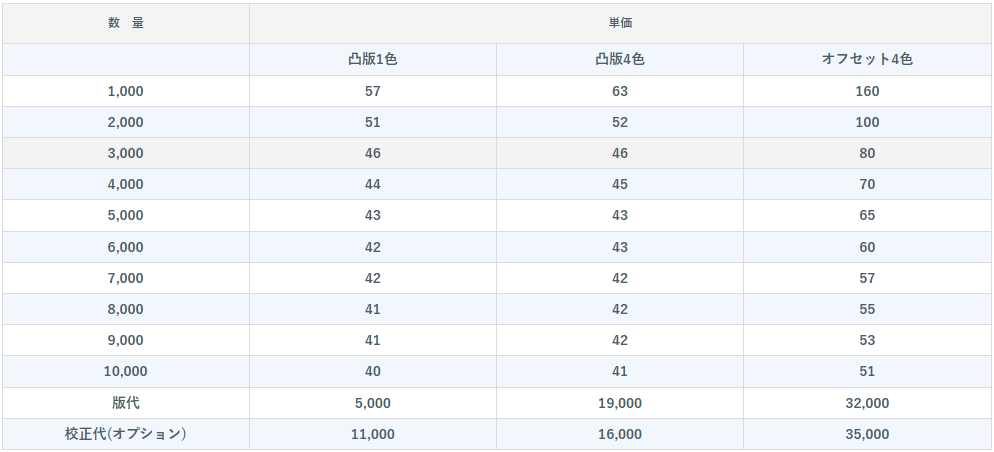This screenshot has height=452, width=994.
Task: Click the 版代 row label
Action: [x=126, y=403]
